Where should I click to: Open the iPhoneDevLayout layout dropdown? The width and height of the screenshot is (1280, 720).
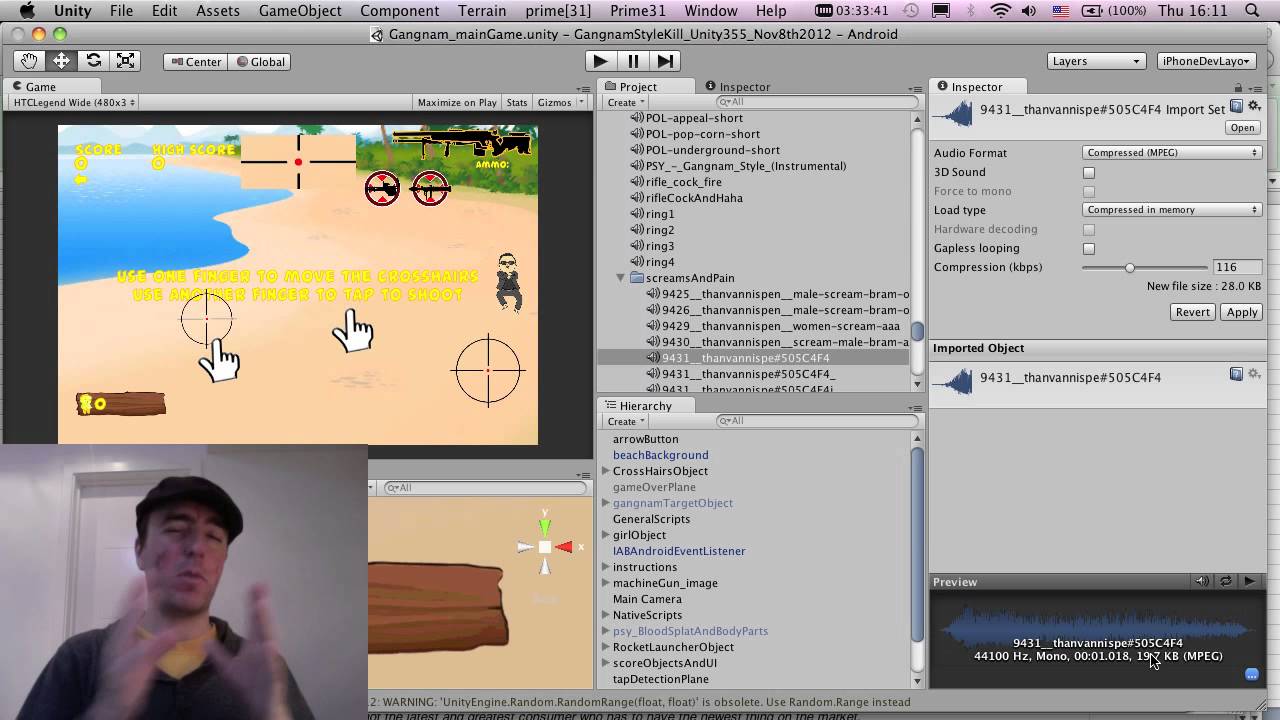[x=1207, y=61]
